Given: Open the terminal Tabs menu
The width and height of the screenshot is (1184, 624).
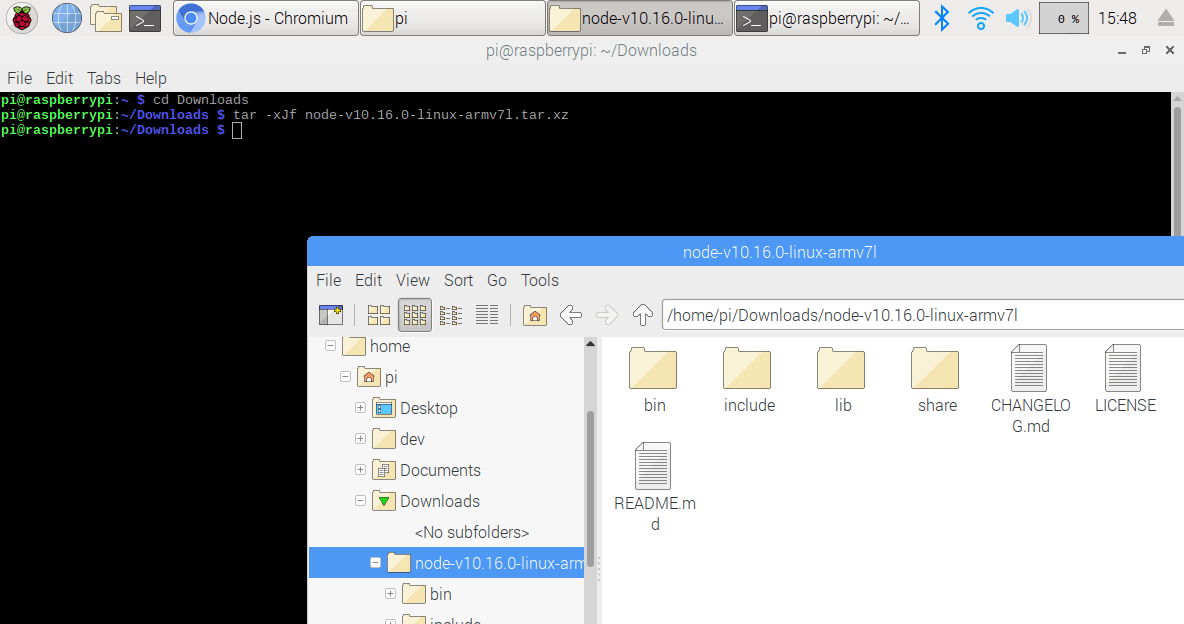Looking at the screenshot, I should tap(103, 79).
